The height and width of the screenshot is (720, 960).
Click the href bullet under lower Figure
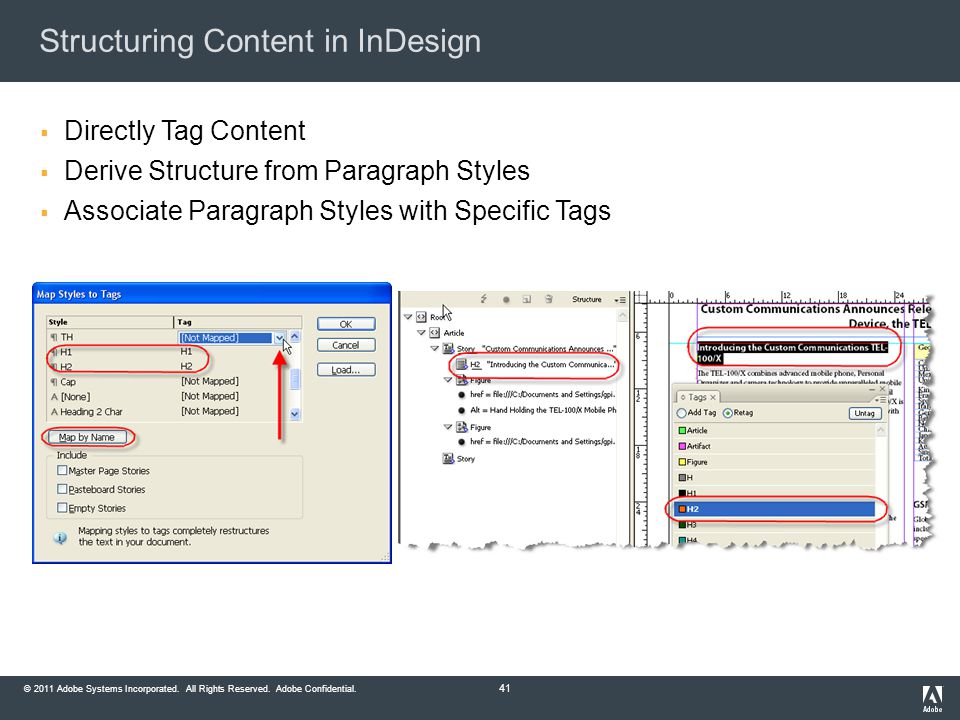[x=462, y=442]
